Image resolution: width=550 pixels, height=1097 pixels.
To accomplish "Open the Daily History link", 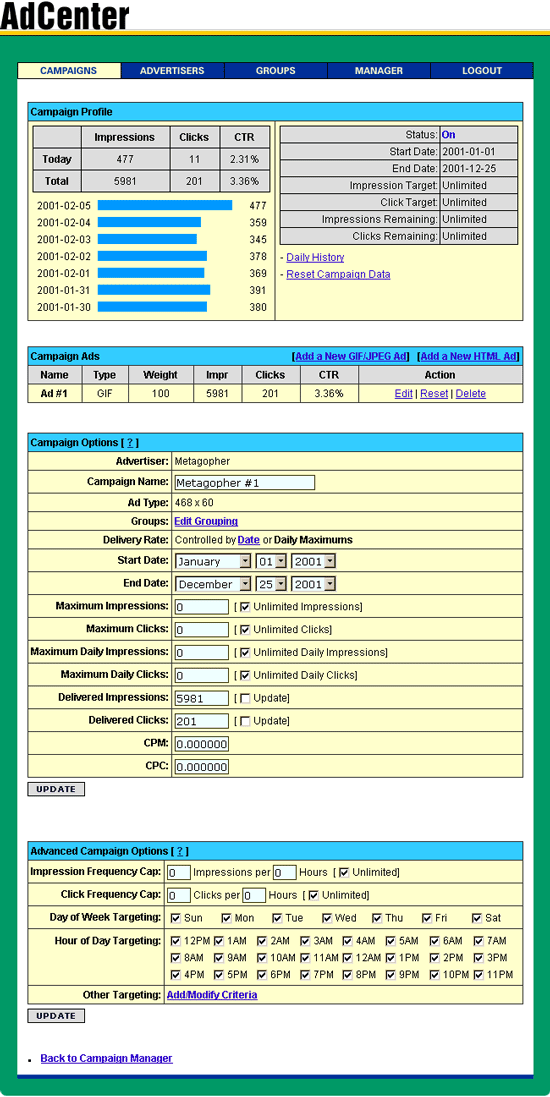I will [315, 257].
